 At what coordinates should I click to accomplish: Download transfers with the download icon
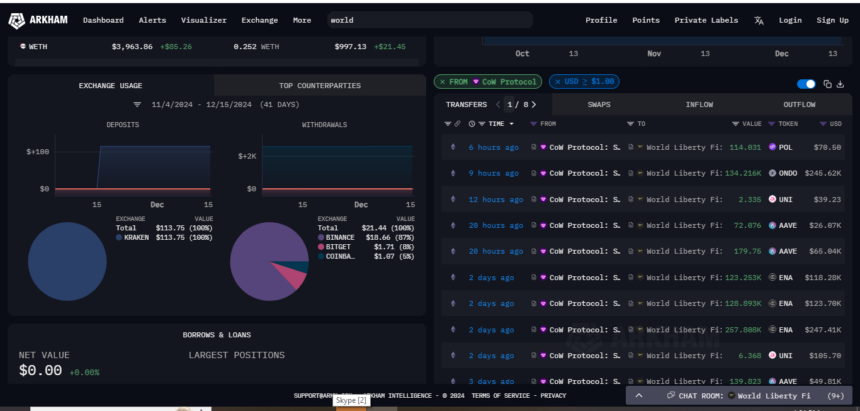pyautogui.click(x=840, y=84)
